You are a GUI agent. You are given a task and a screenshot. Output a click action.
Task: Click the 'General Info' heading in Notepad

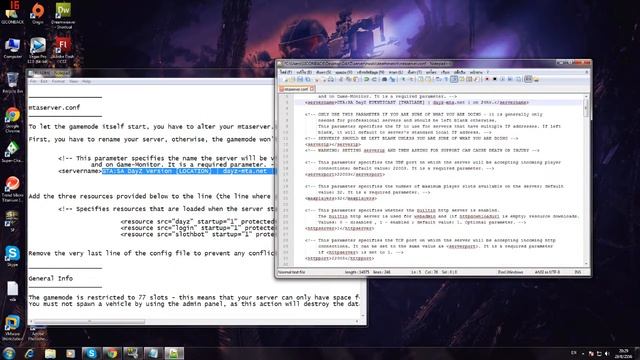point(51,278)
